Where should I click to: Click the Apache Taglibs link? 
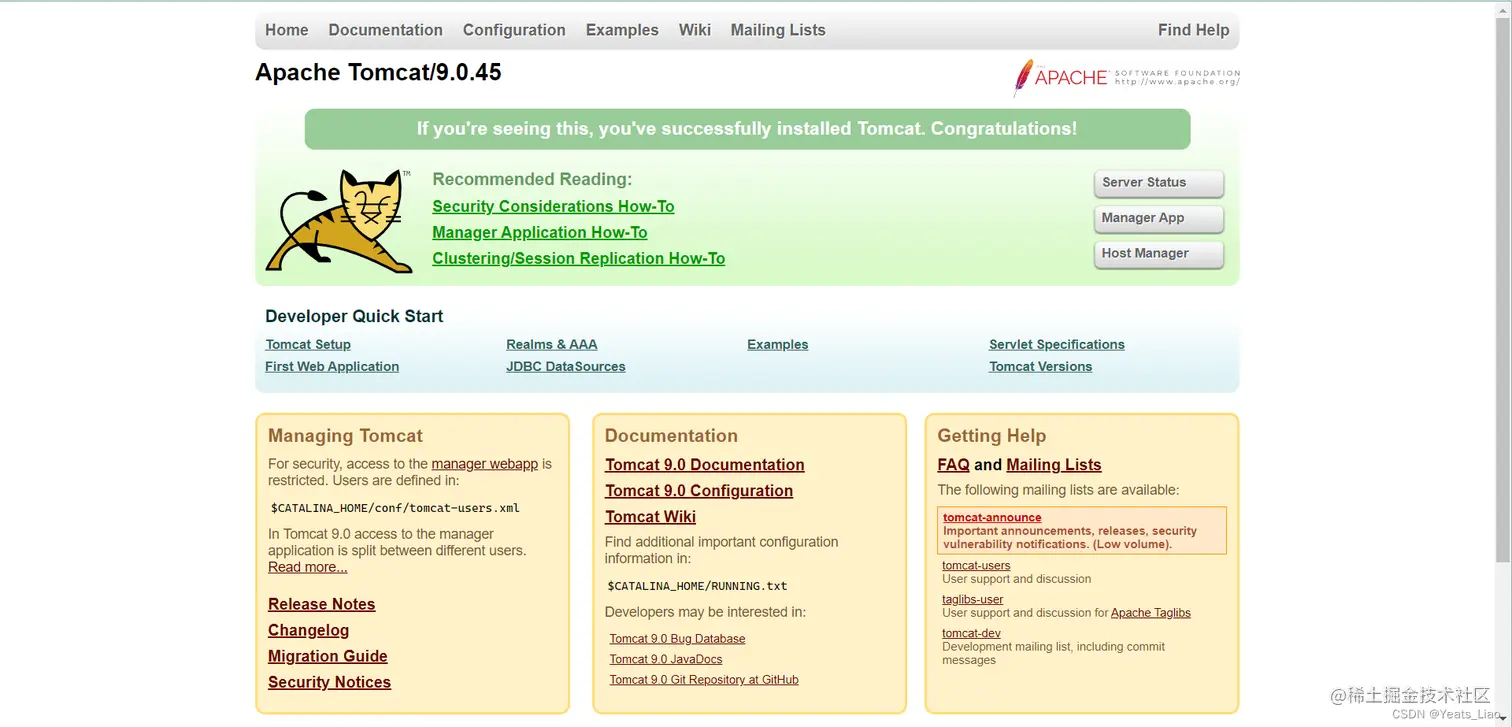pyautogui.click(x=1151, y=613)
